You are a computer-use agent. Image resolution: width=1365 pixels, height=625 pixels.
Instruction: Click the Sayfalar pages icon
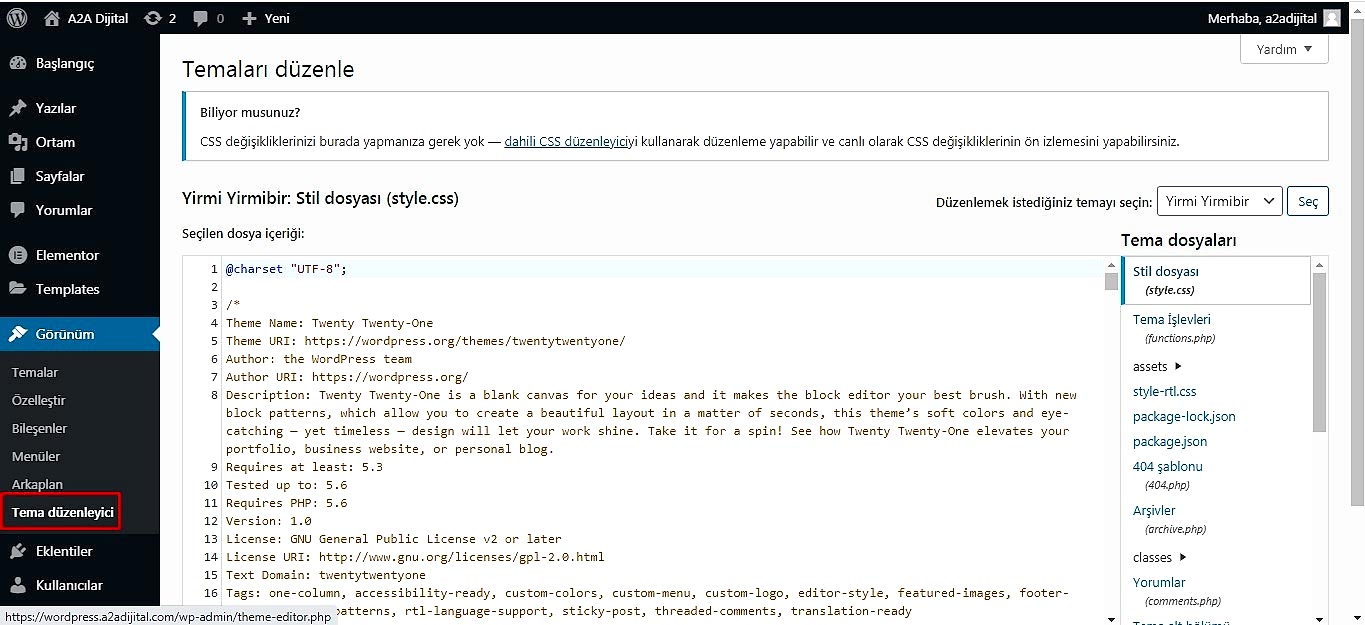(18, 176)
